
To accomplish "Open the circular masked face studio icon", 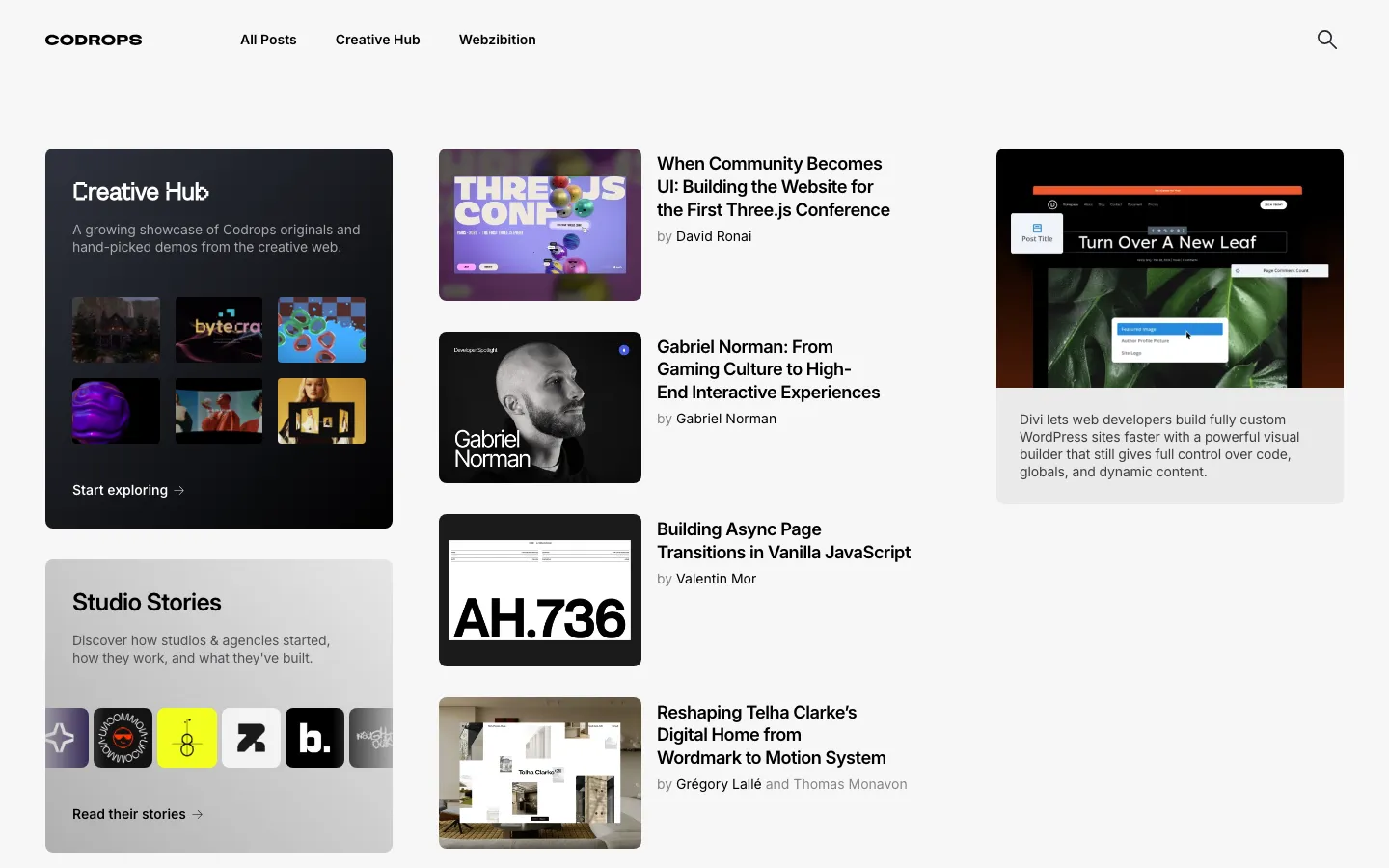I will (123, 738).
